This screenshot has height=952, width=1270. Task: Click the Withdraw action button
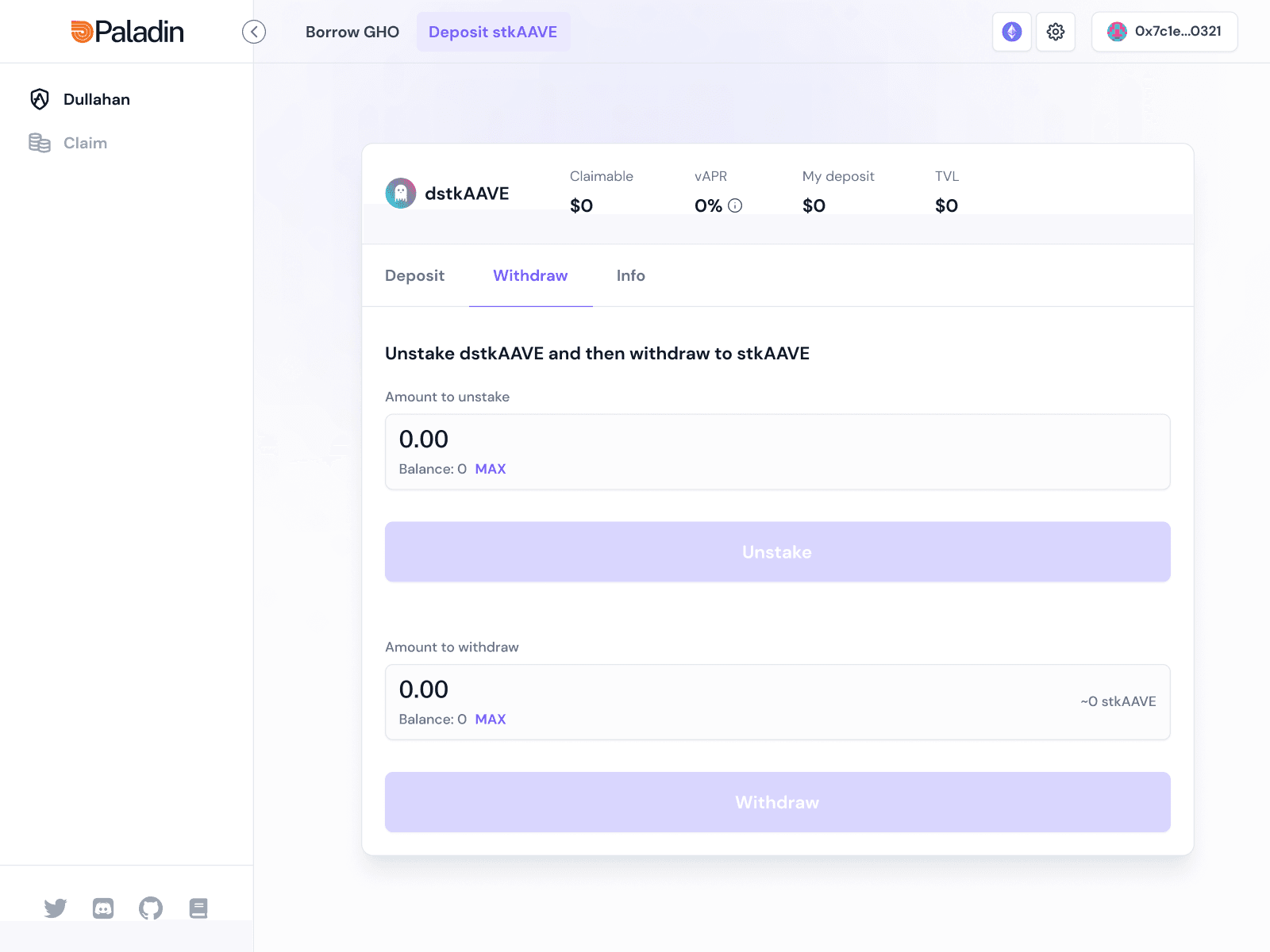pos(778,802)
